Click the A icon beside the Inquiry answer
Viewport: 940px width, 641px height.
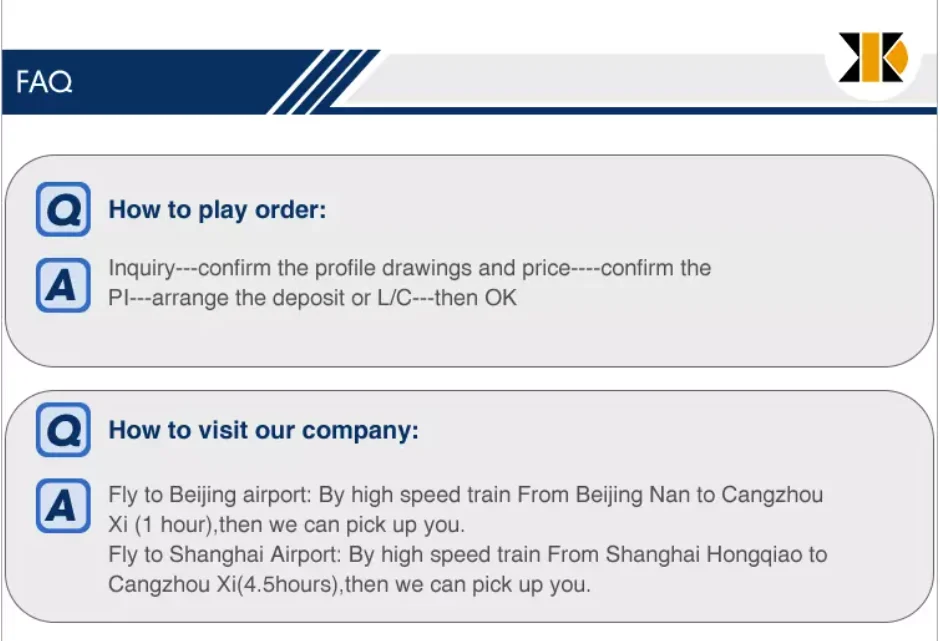63,285
